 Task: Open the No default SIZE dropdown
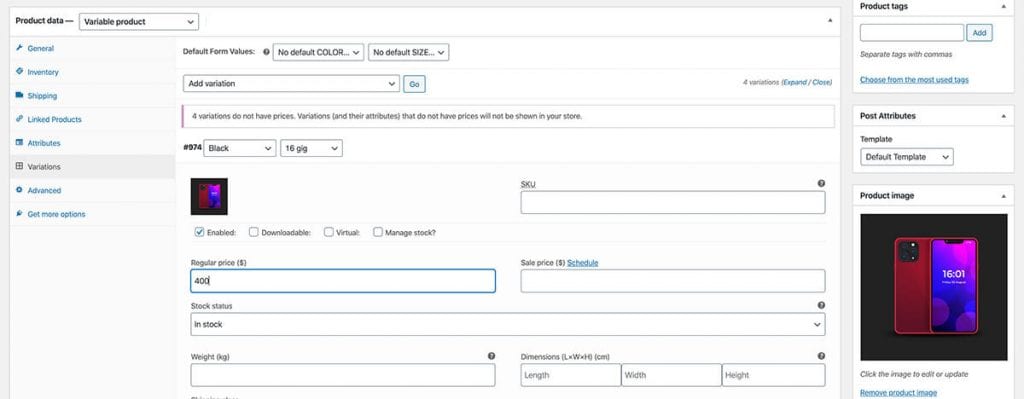[408, 52]
